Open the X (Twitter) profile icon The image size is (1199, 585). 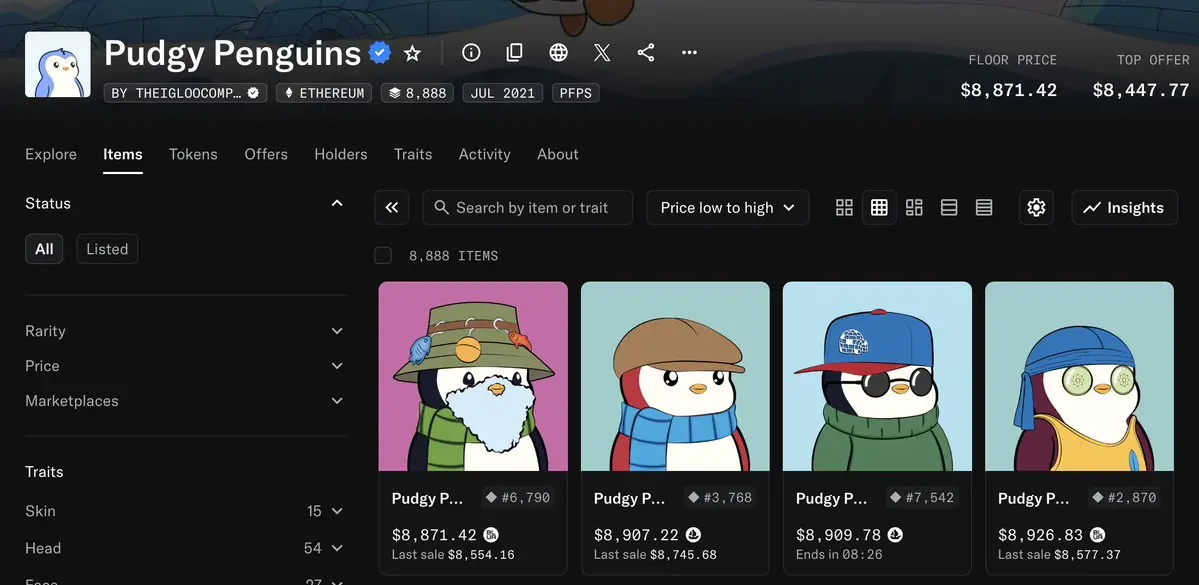point(602,53)
